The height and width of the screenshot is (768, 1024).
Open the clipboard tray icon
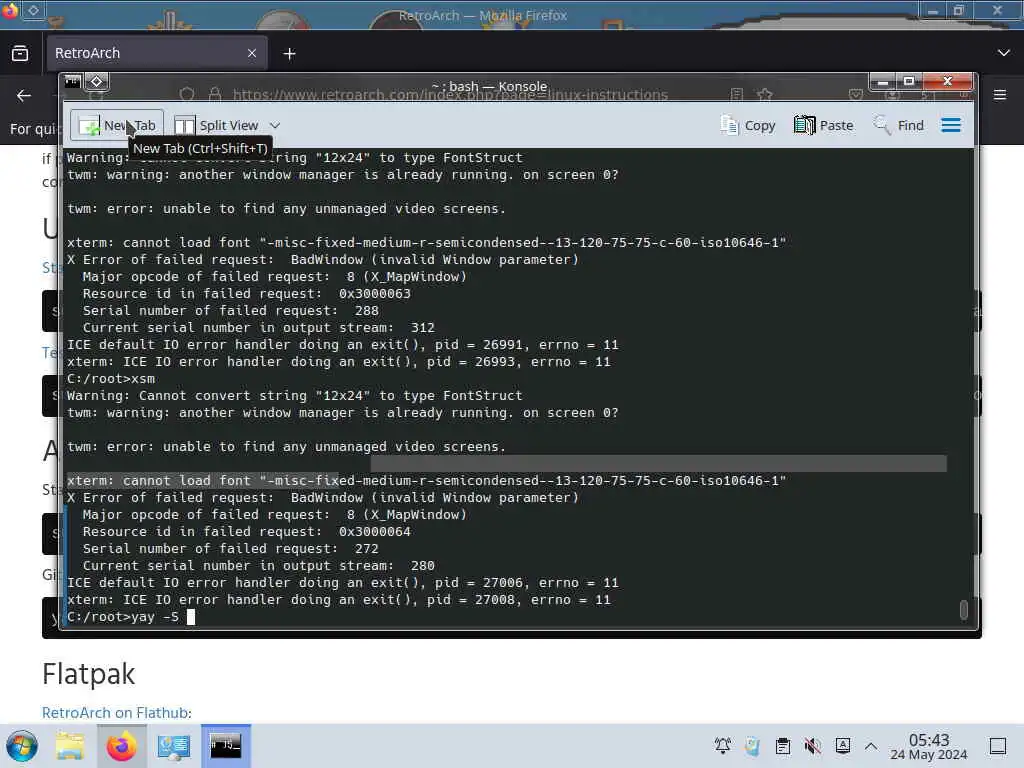[x=782, y=745]
